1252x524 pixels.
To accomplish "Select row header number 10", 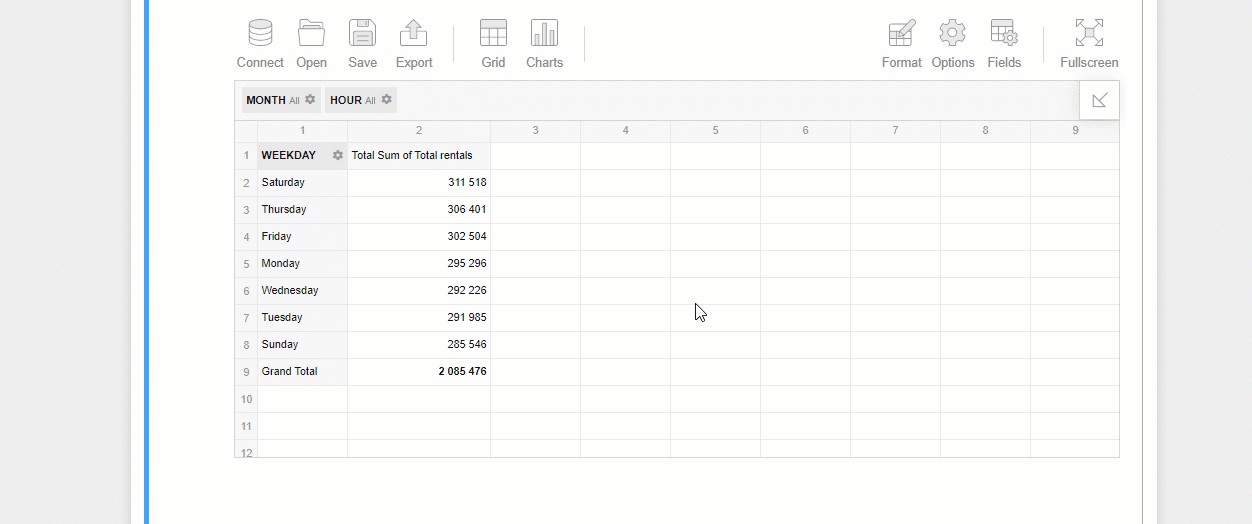I will point(246,399).
